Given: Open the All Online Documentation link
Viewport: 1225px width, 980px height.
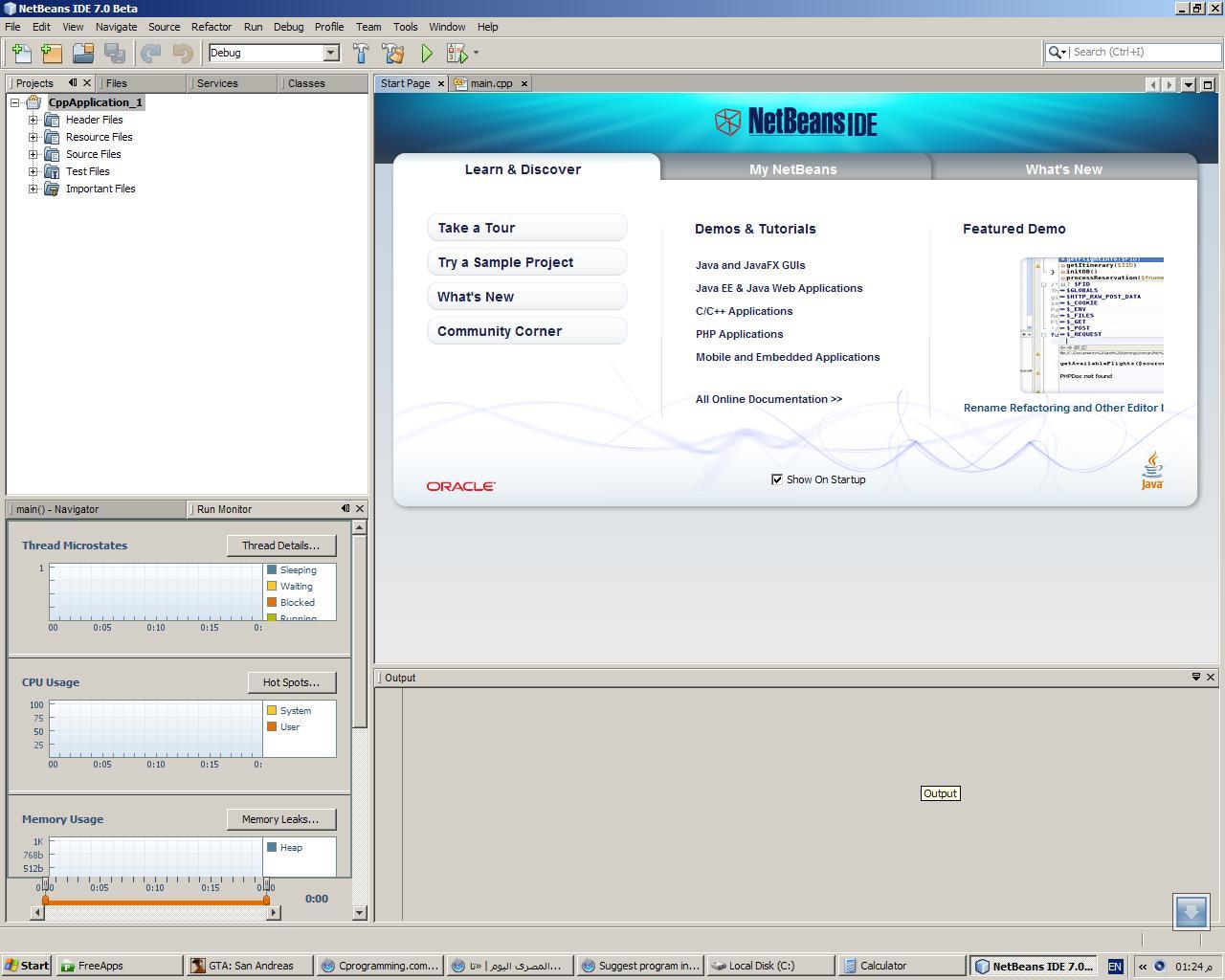Looking at the screenshot, I should (x=768, y=399).
